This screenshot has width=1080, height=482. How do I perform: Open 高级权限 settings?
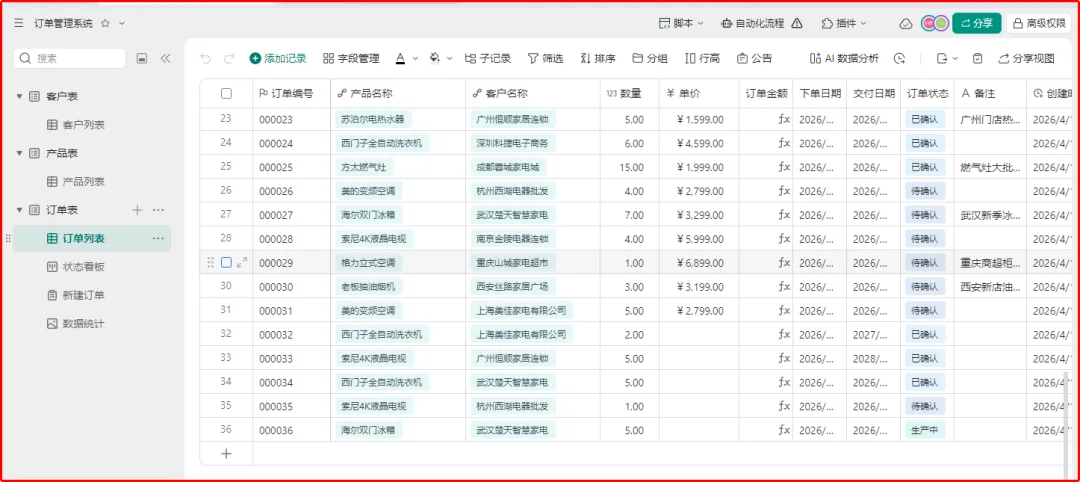tap(1040, 23)
